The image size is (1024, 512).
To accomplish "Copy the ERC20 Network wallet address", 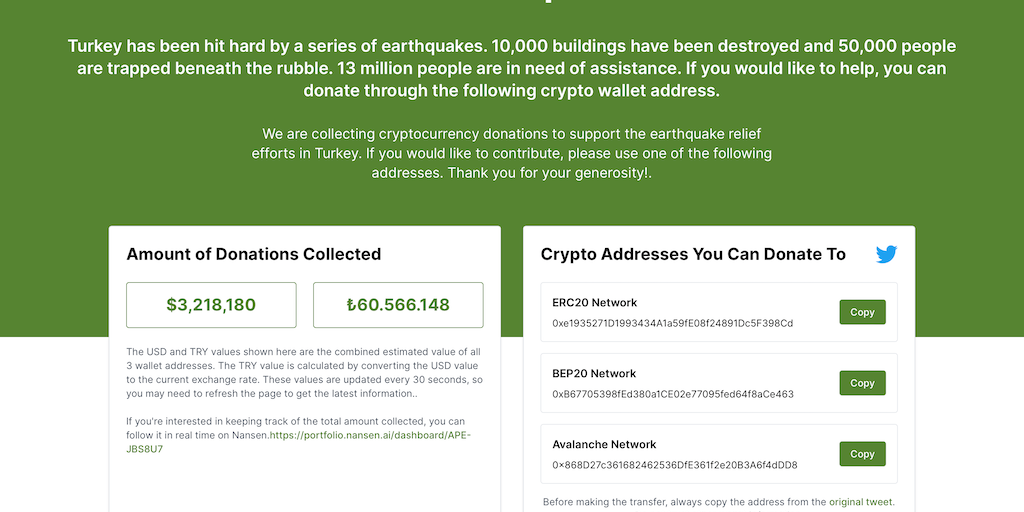I will coord(862,312).
